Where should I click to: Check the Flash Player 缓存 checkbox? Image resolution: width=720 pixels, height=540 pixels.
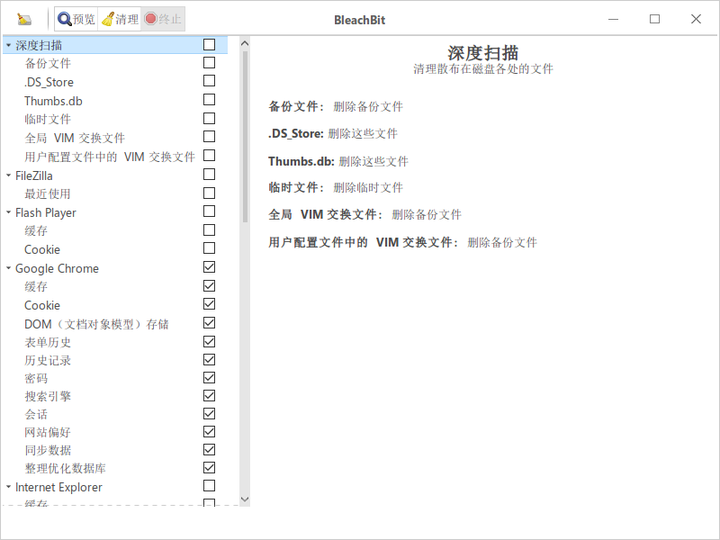(209, 230)
